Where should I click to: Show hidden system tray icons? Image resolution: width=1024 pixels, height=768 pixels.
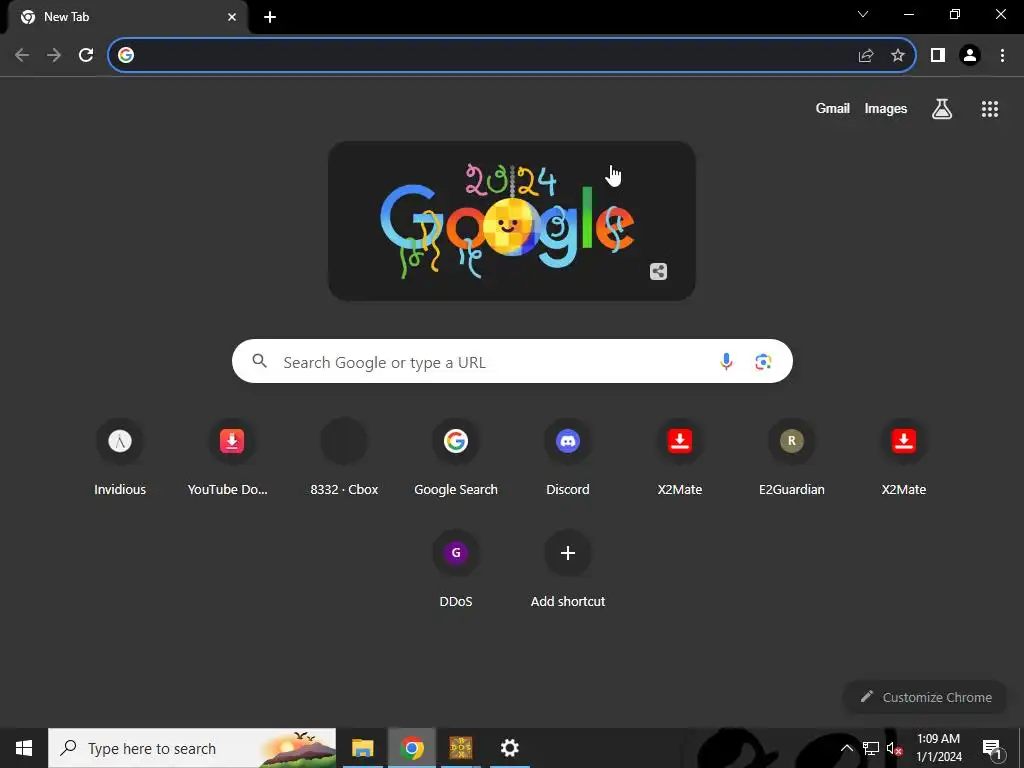coord(846,748)
